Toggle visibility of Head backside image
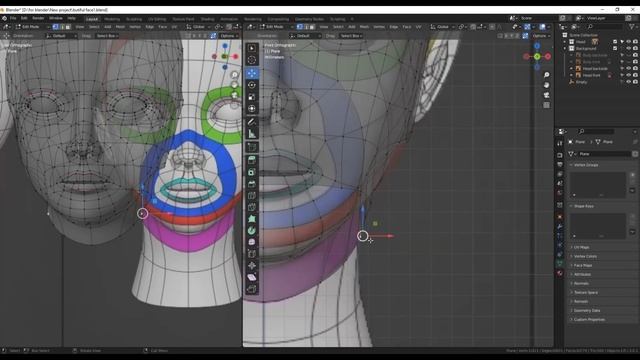640x360 pixels. point(629,68)
